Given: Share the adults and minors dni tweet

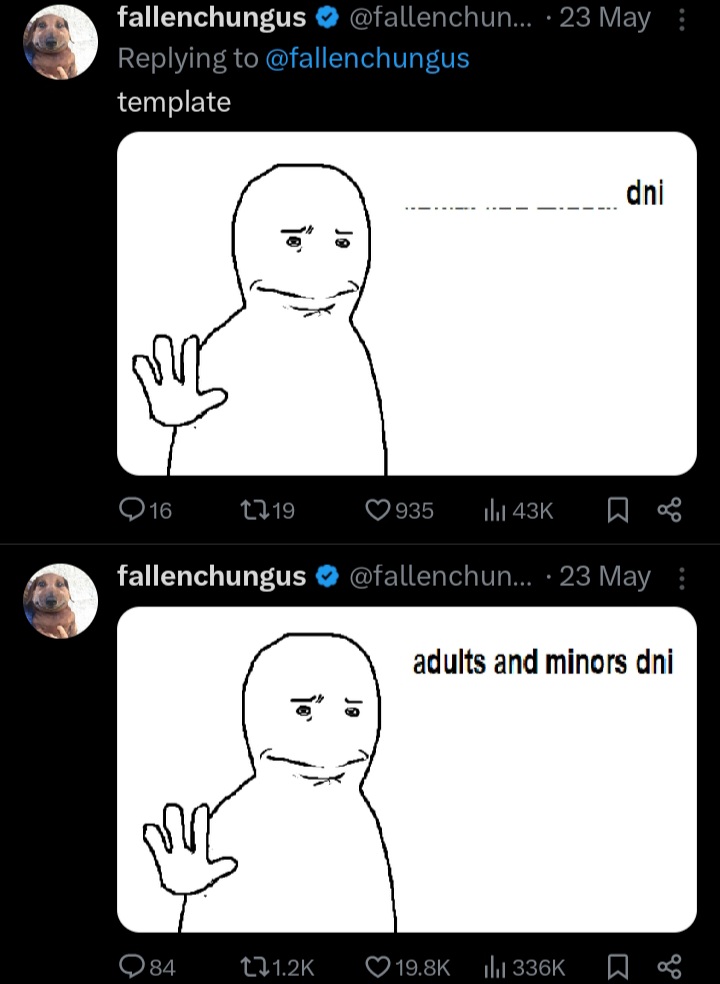Looking at the screenshot, I should 669,966.
